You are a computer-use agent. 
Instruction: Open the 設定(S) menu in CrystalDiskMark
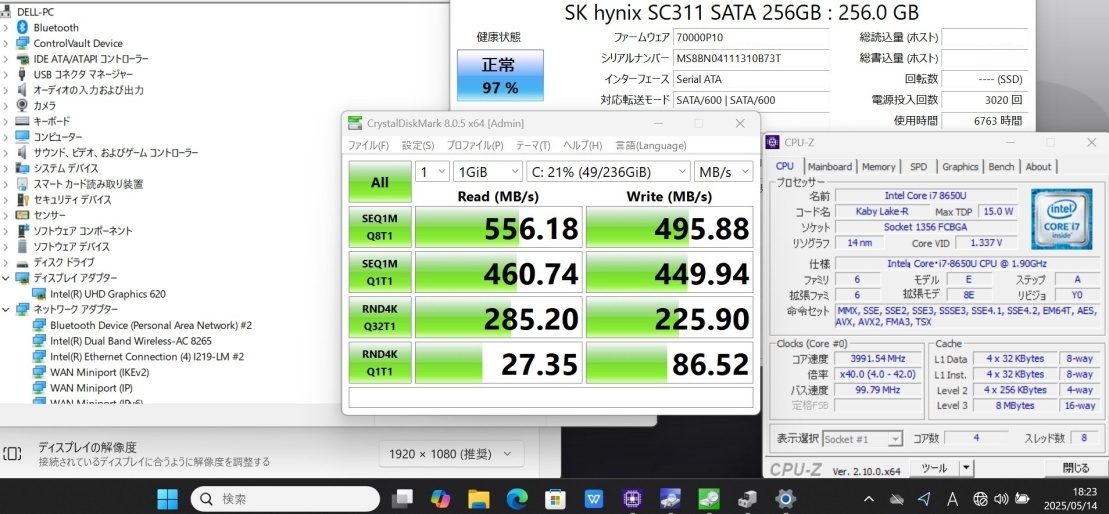tap(418, 146)
